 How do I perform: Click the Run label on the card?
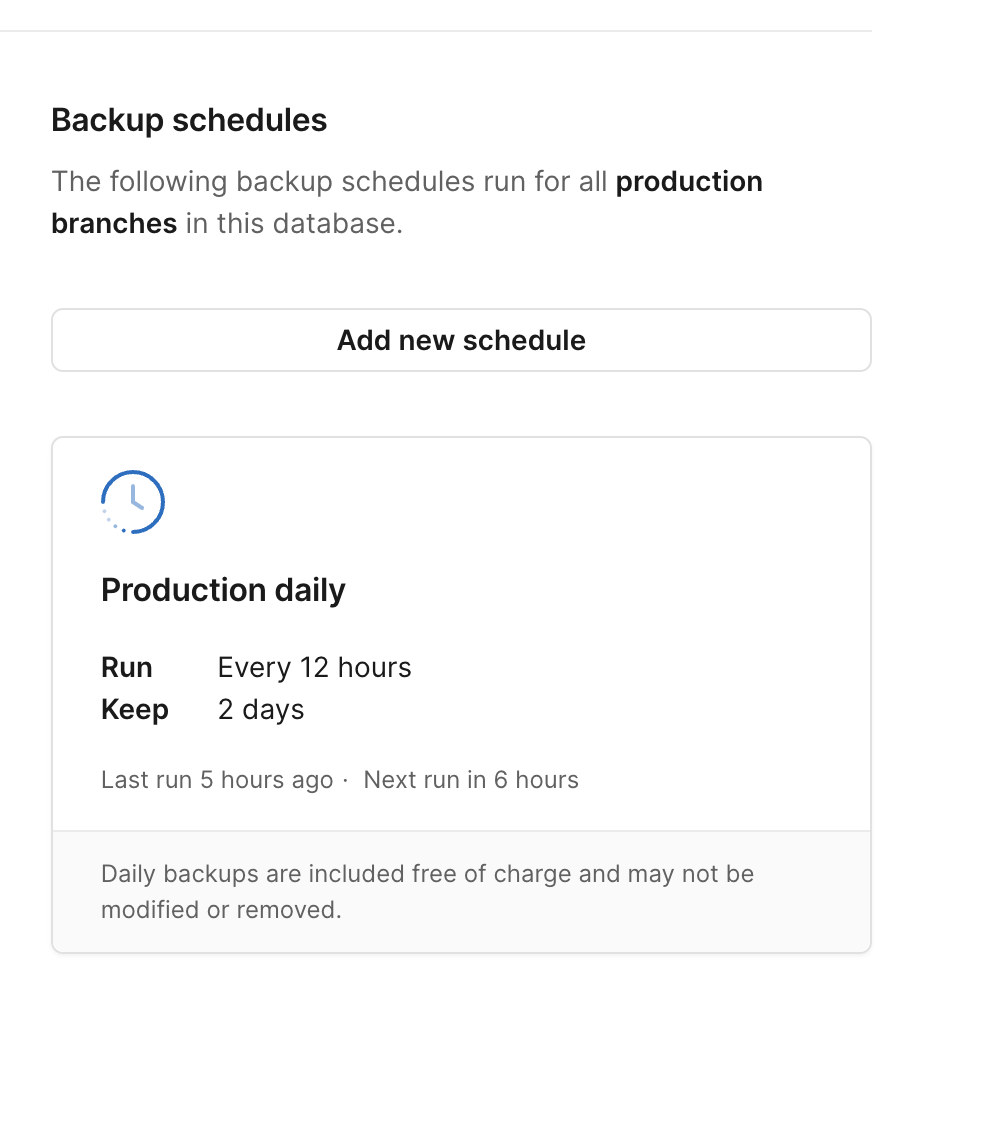126,666
